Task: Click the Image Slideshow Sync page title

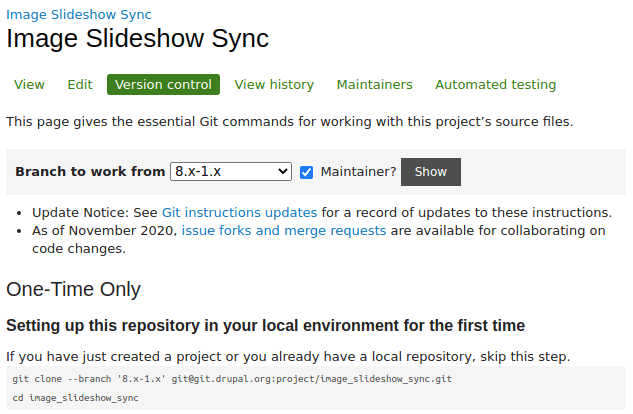Action: pos(137,40)
